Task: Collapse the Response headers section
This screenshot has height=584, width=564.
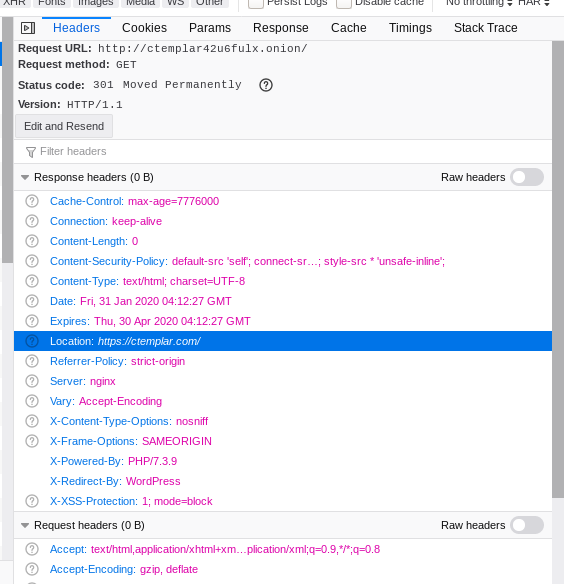Action: click(x=25, y=177)
